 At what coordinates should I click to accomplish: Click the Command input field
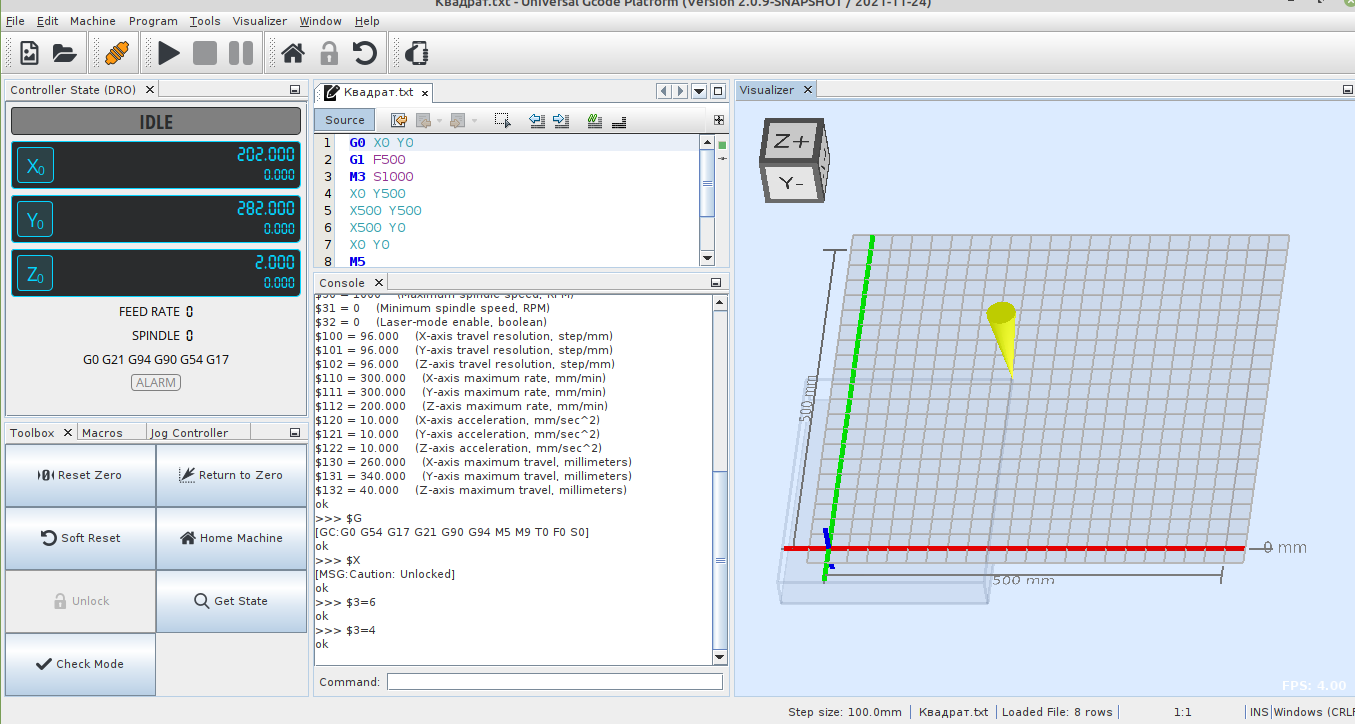tap(554, 682)
